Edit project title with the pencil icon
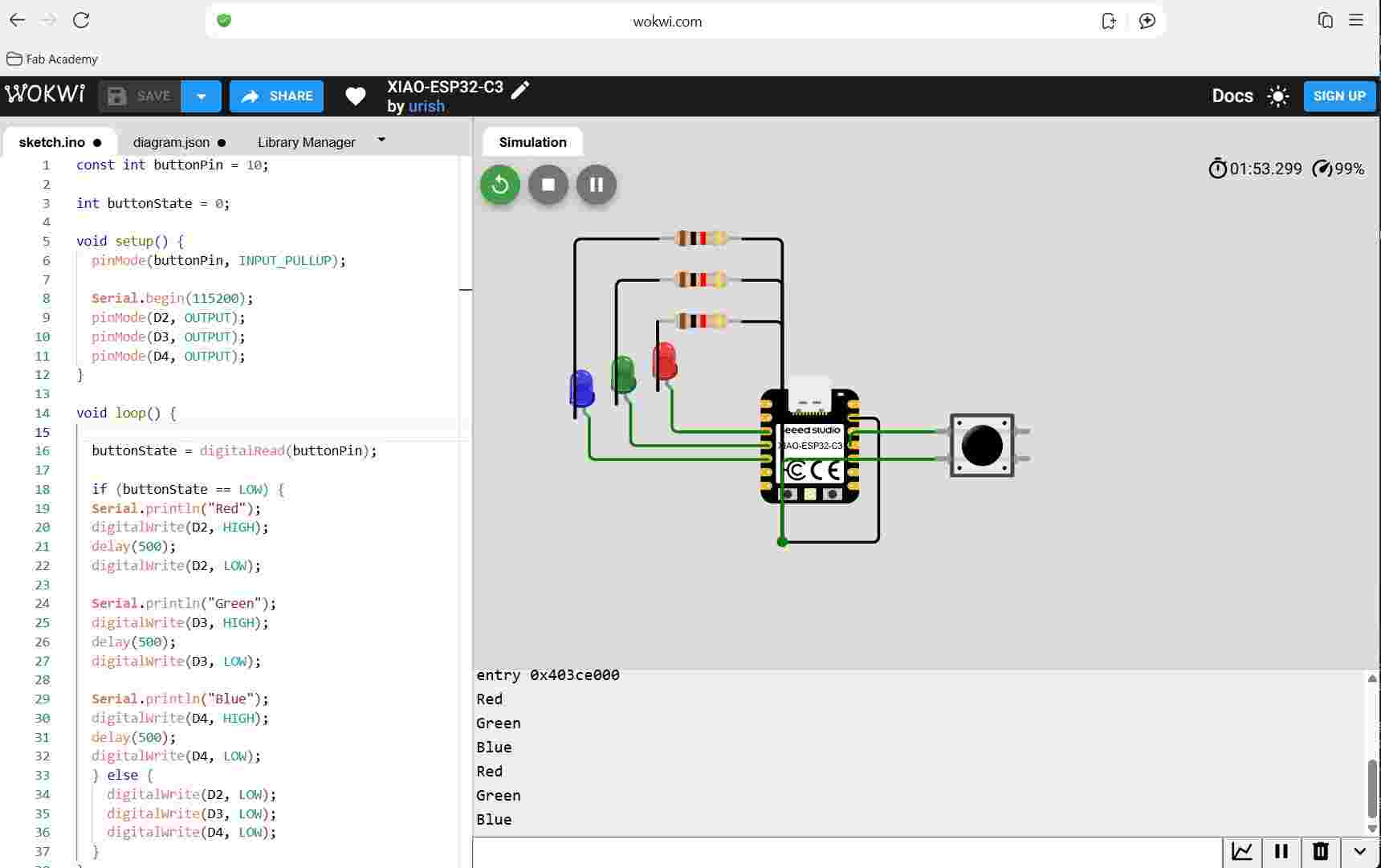The image size is (1381, 868). [520, 88]
